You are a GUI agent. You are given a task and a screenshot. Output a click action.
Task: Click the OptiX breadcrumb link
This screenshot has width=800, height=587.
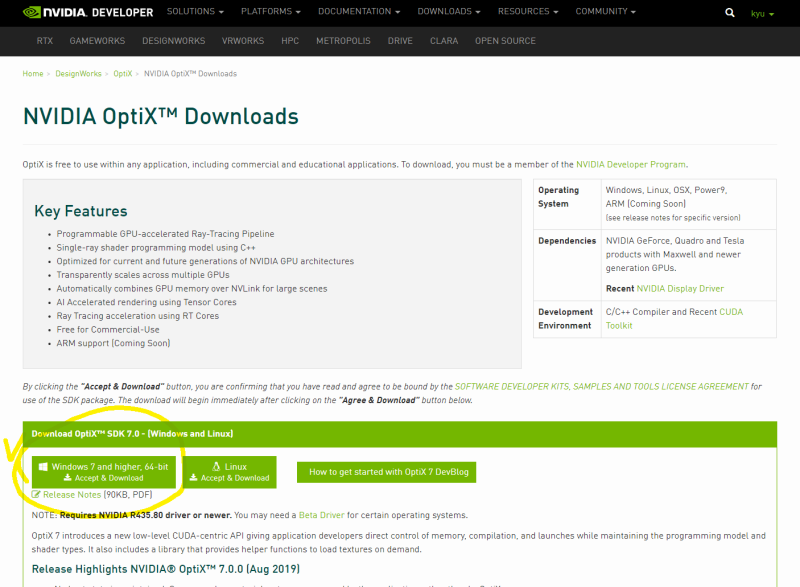coord(123,74)
